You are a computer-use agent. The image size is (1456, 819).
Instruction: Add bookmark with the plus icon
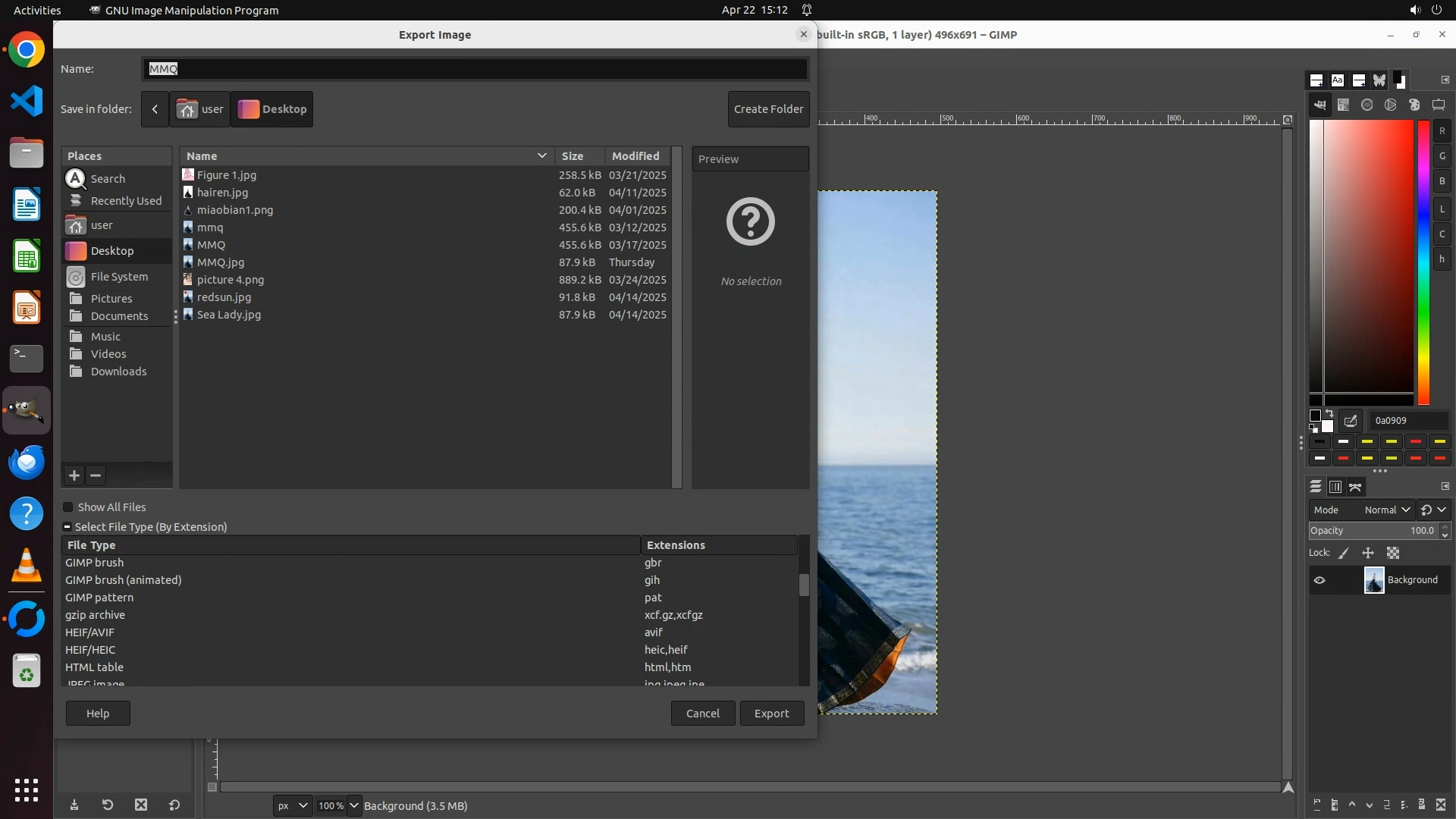point(74,475)
